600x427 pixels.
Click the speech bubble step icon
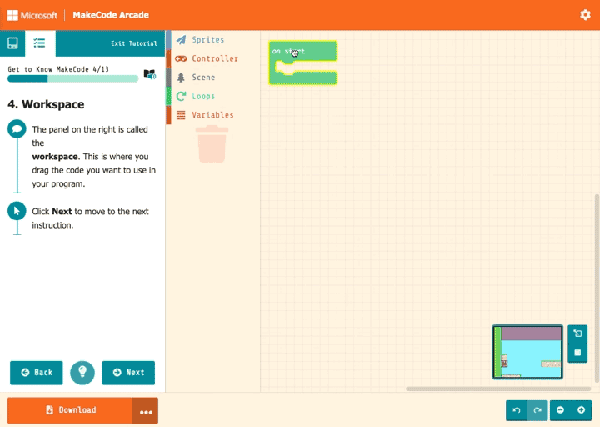17,129
